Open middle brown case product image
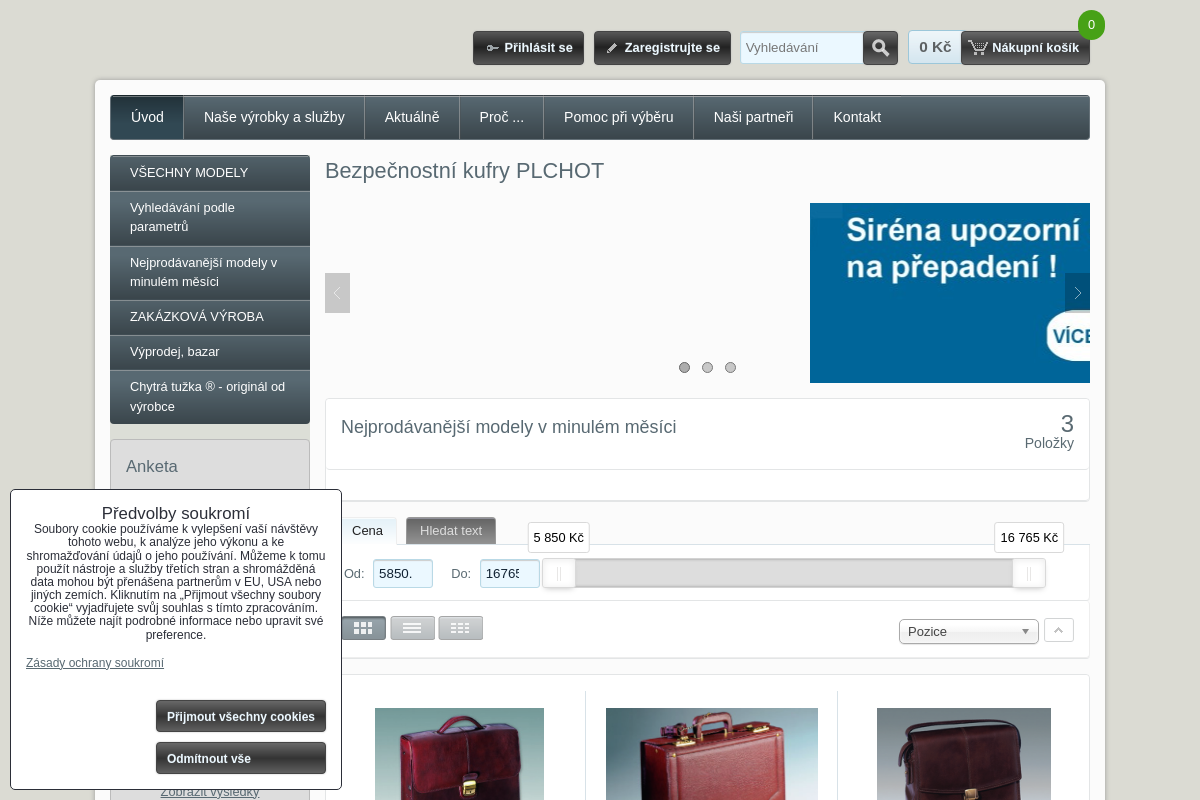The width and height of the screenshot is (1200, 800). [712, 754]
